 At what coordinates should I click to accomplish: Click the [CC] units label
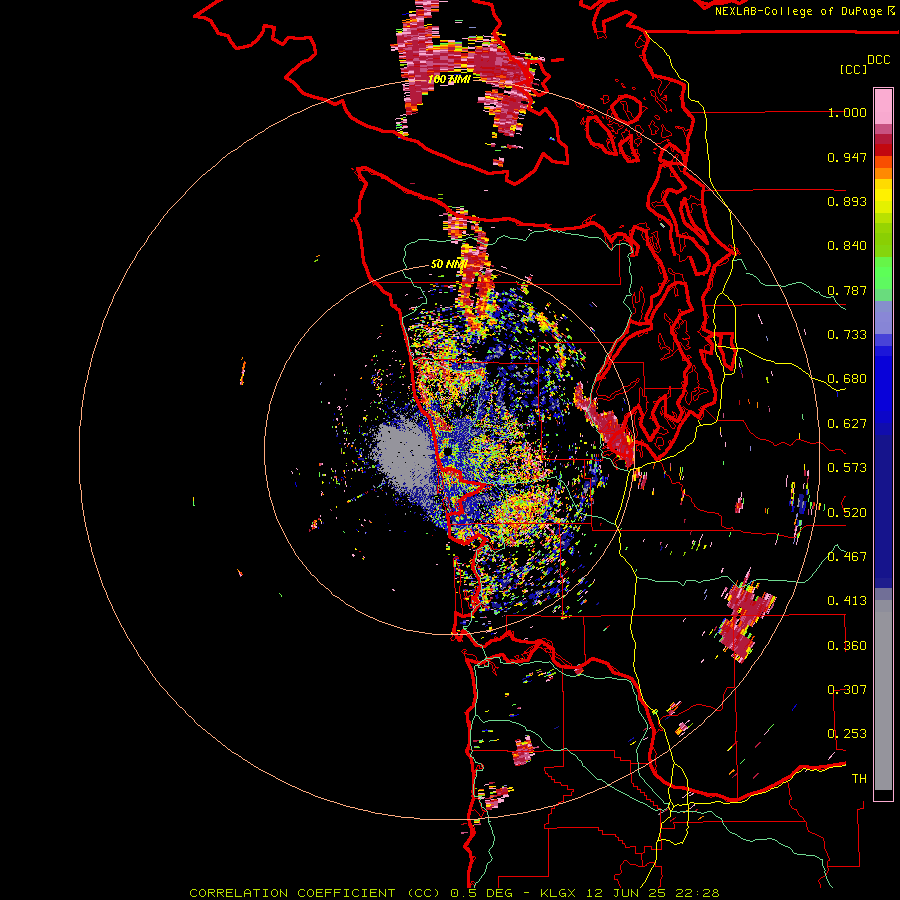tap(853, 69)
